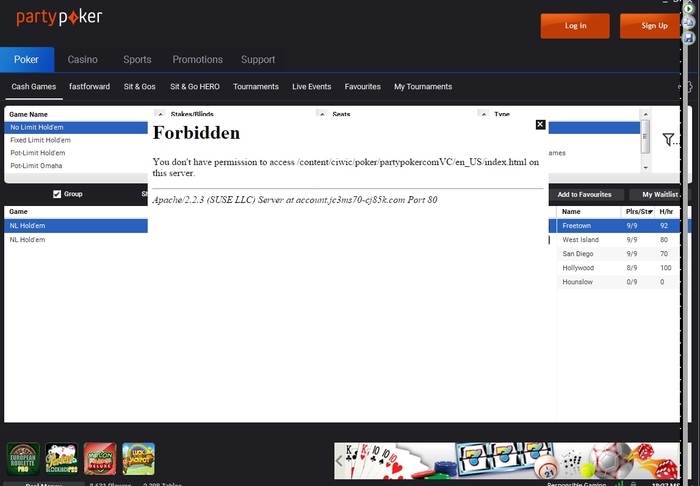This screenshot has height=486, width=700.
Task: Sort tables by Plrs/Sts column arrow
Action: click(x=650, y=212)
